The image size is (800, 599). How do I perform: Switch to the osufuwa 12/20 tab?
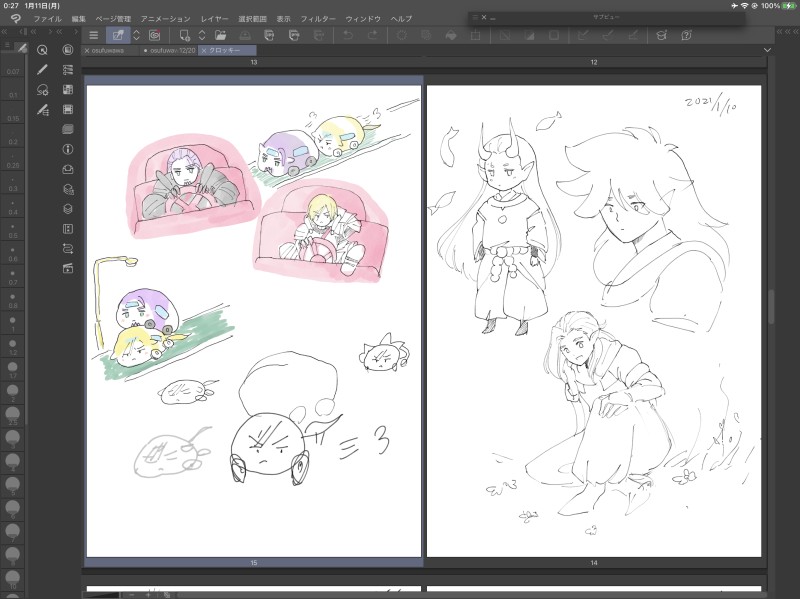tap(169, 51)
